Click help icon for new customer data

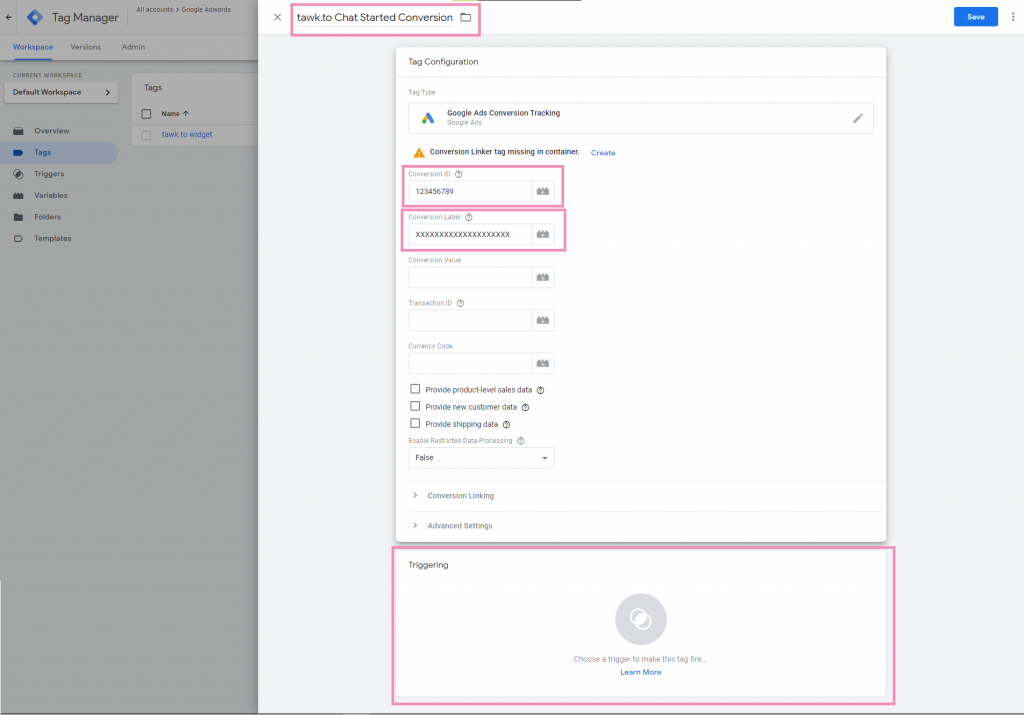coord(525,407)
